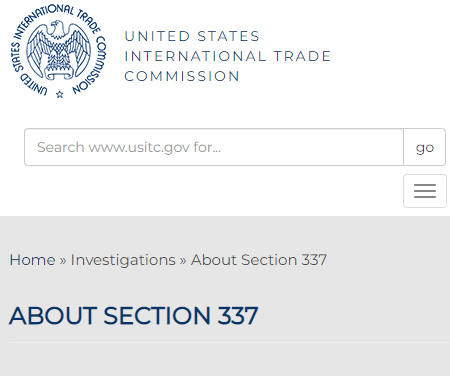Click the "INTERNATIONAL TRADE" line of the title
450x376 pixels.
(228, 56)
